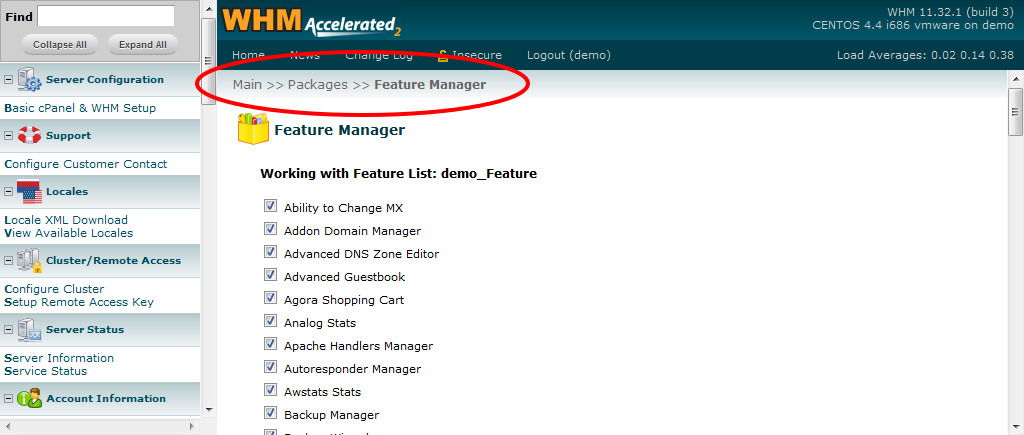Click the Cluster/Remote Access servers icon
Viewport: 1024px width, 435px height.
click(x=29, y=261)
